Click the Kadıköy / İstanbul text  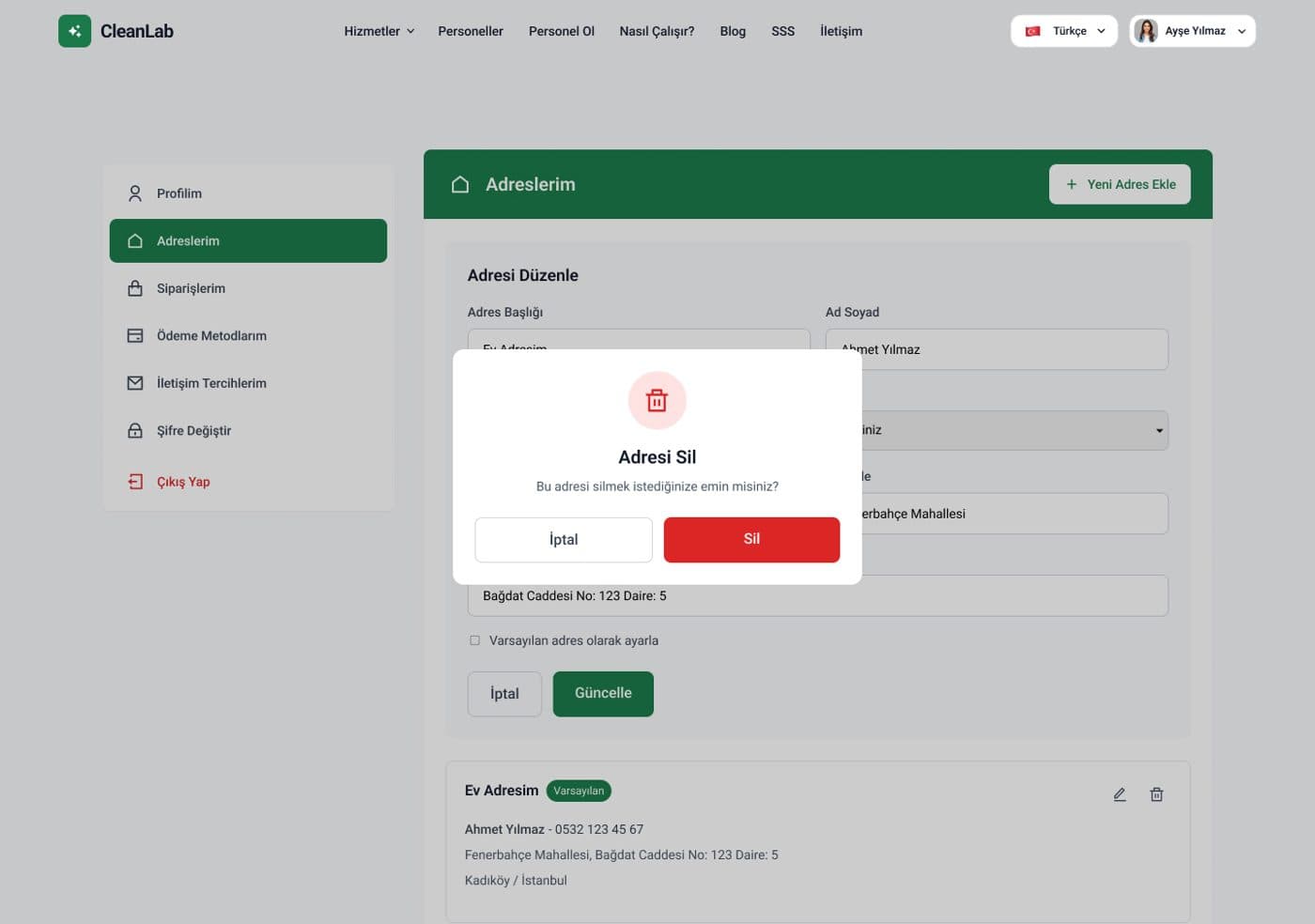pyautogui.click(x=516, y=881)
